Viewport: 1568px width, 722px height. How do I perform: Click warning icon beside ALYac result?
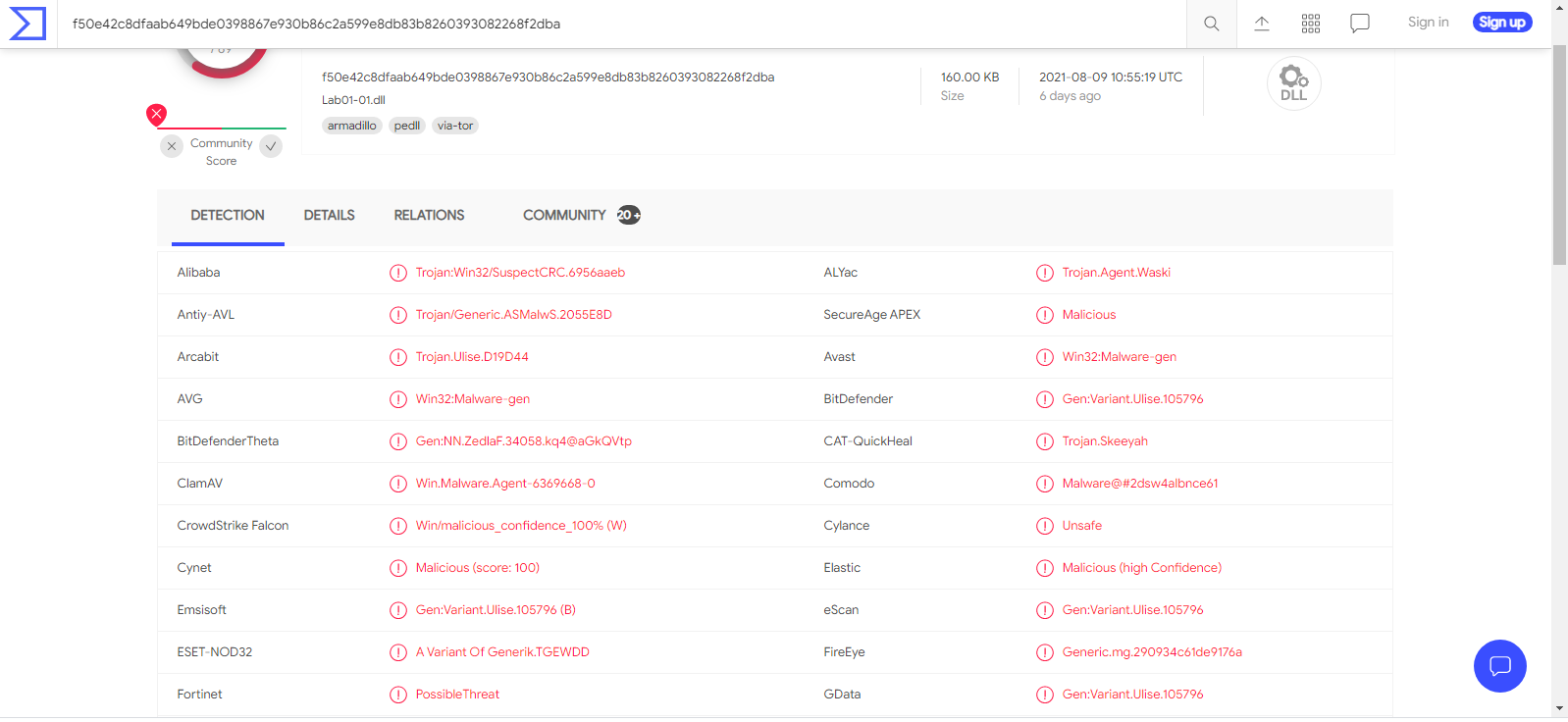pos(1045,273)
